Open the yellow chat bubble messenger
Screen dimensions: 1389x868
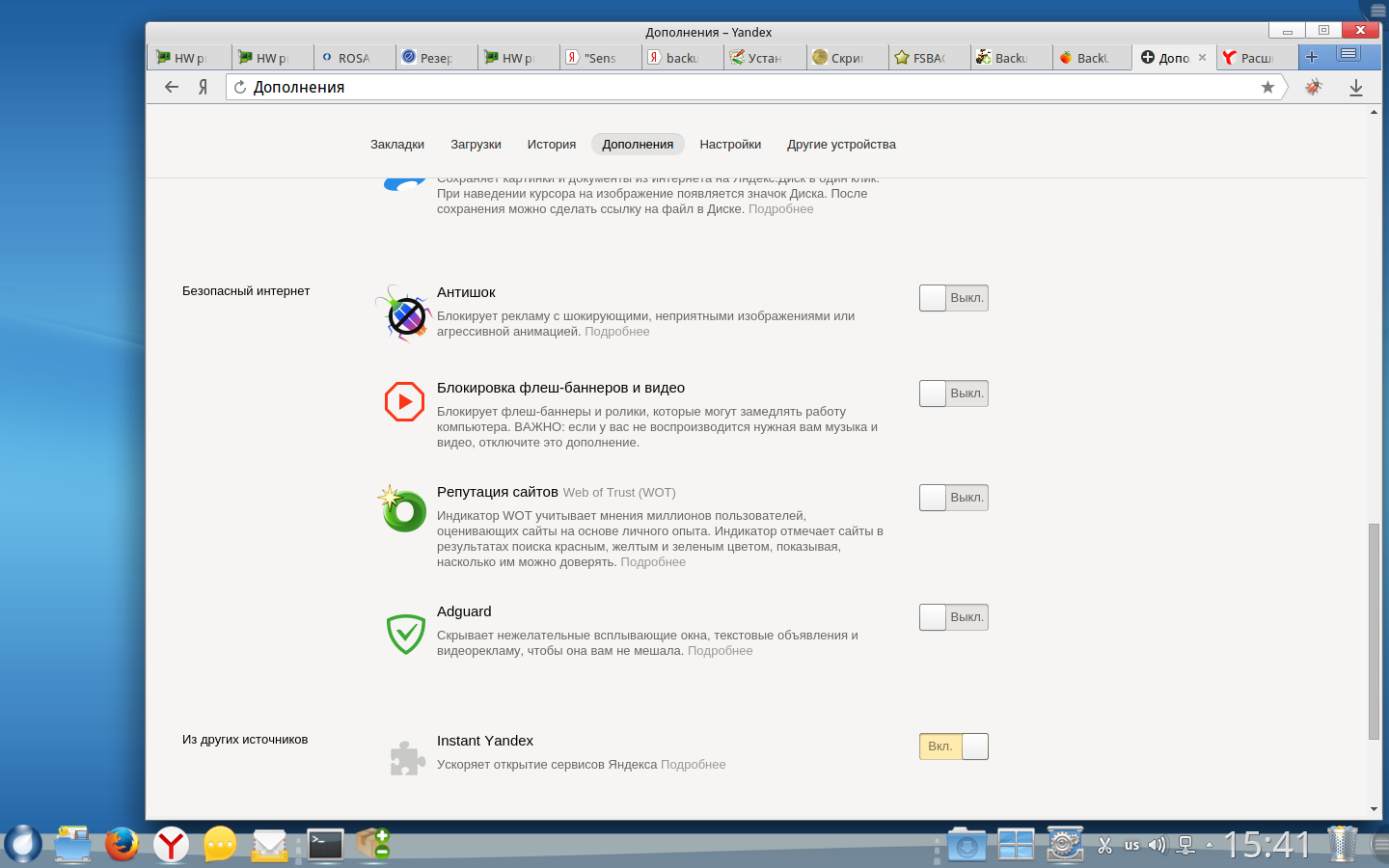(220, 845)
